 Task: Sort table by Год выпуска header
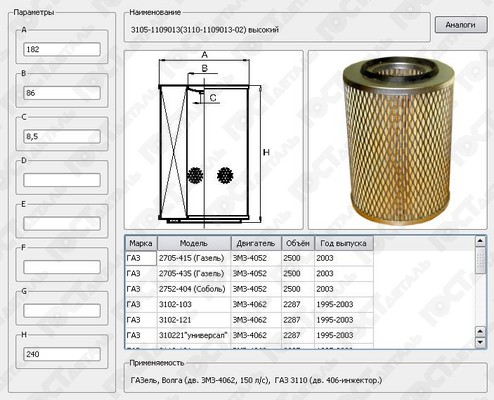click(344, 243)
